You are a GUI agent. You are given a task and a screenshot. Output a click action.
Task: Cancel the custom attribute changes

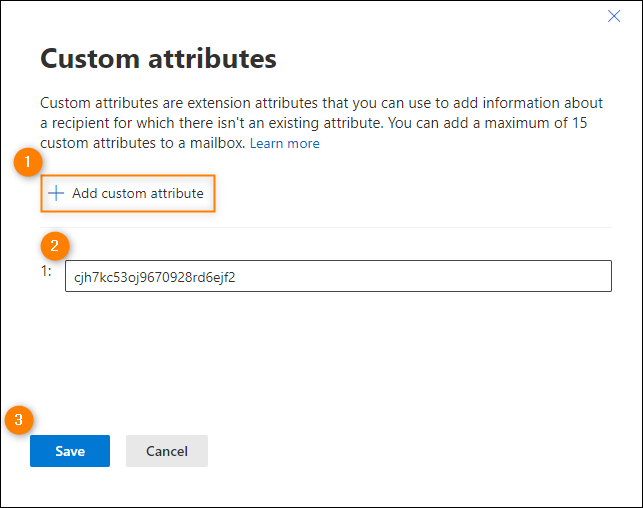167,451
